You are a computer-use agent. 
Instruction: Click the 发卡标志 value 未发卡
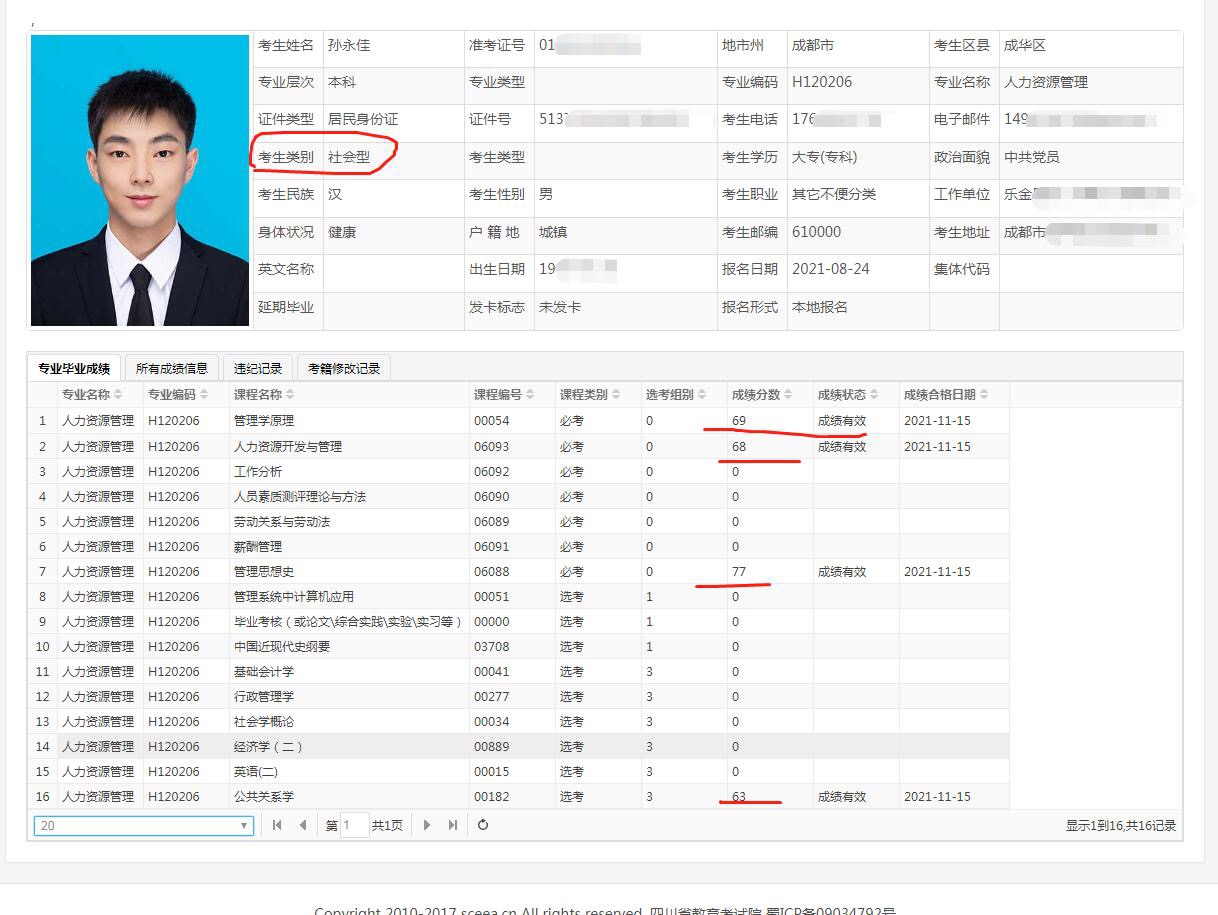point(560,307)
